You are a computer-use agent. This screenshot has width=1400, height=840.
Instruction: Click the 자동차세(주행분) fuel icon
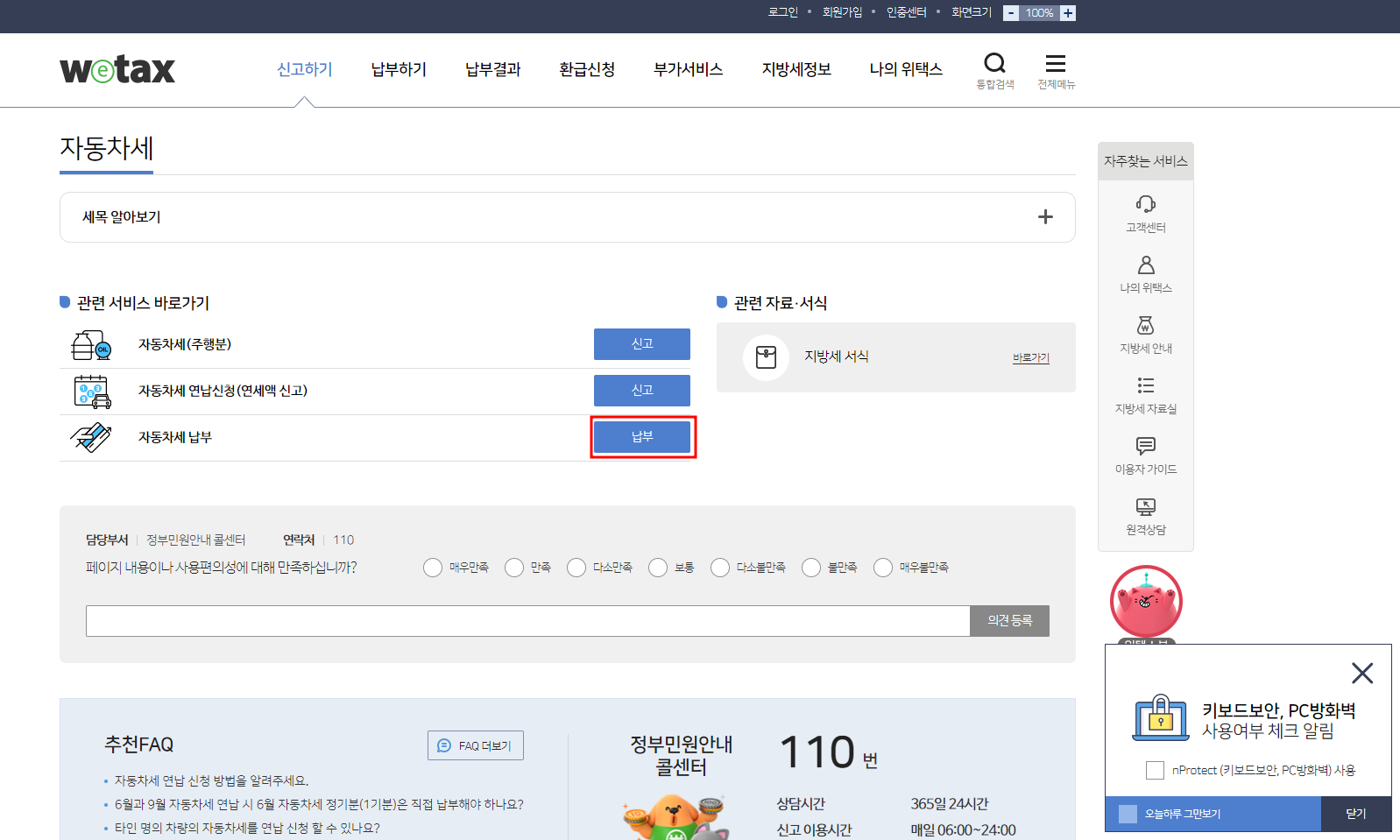[x=91, y=345]
